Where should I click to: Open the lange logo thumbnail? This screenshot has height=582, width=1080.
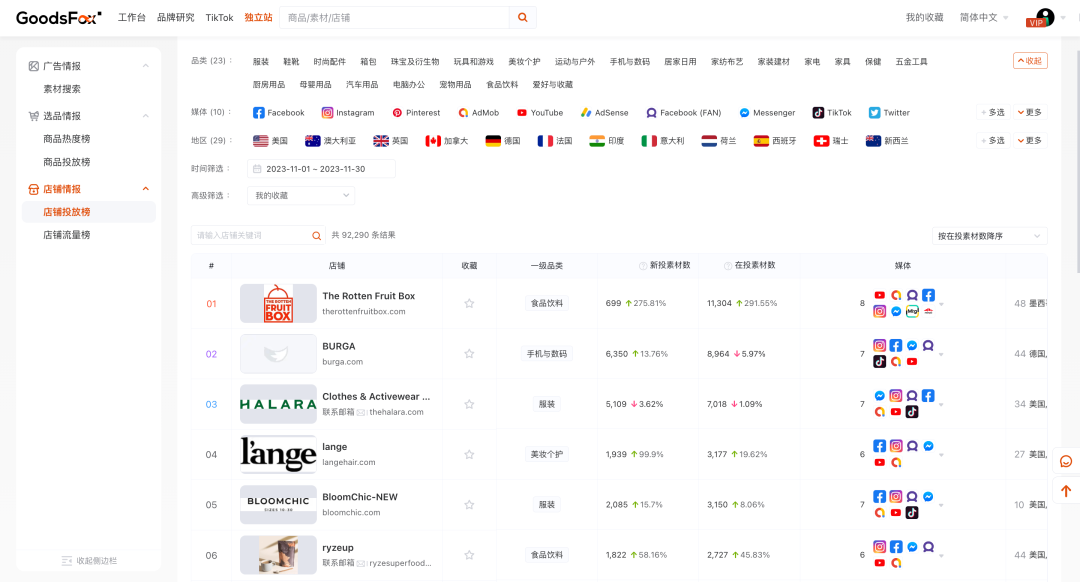278,455
